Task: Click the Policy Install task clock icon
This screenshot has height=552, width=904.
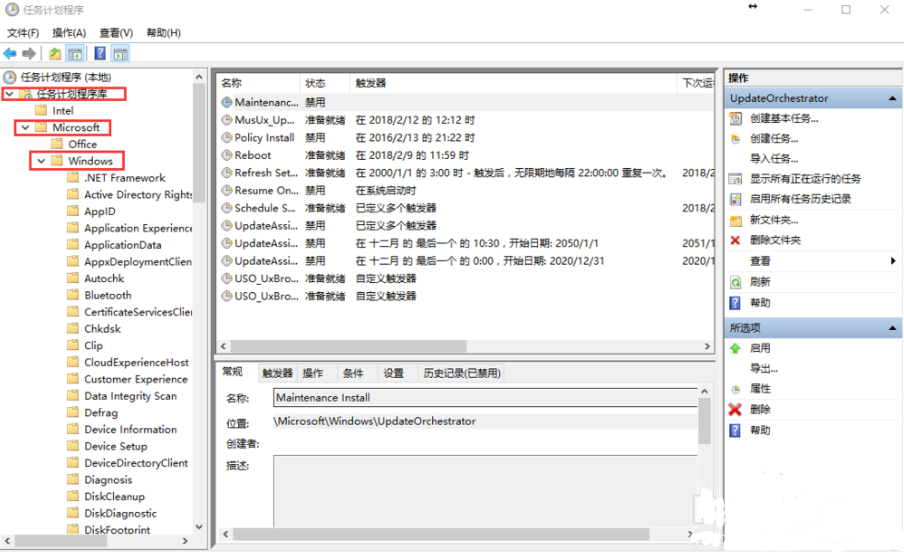Action: tap(227, 138)
